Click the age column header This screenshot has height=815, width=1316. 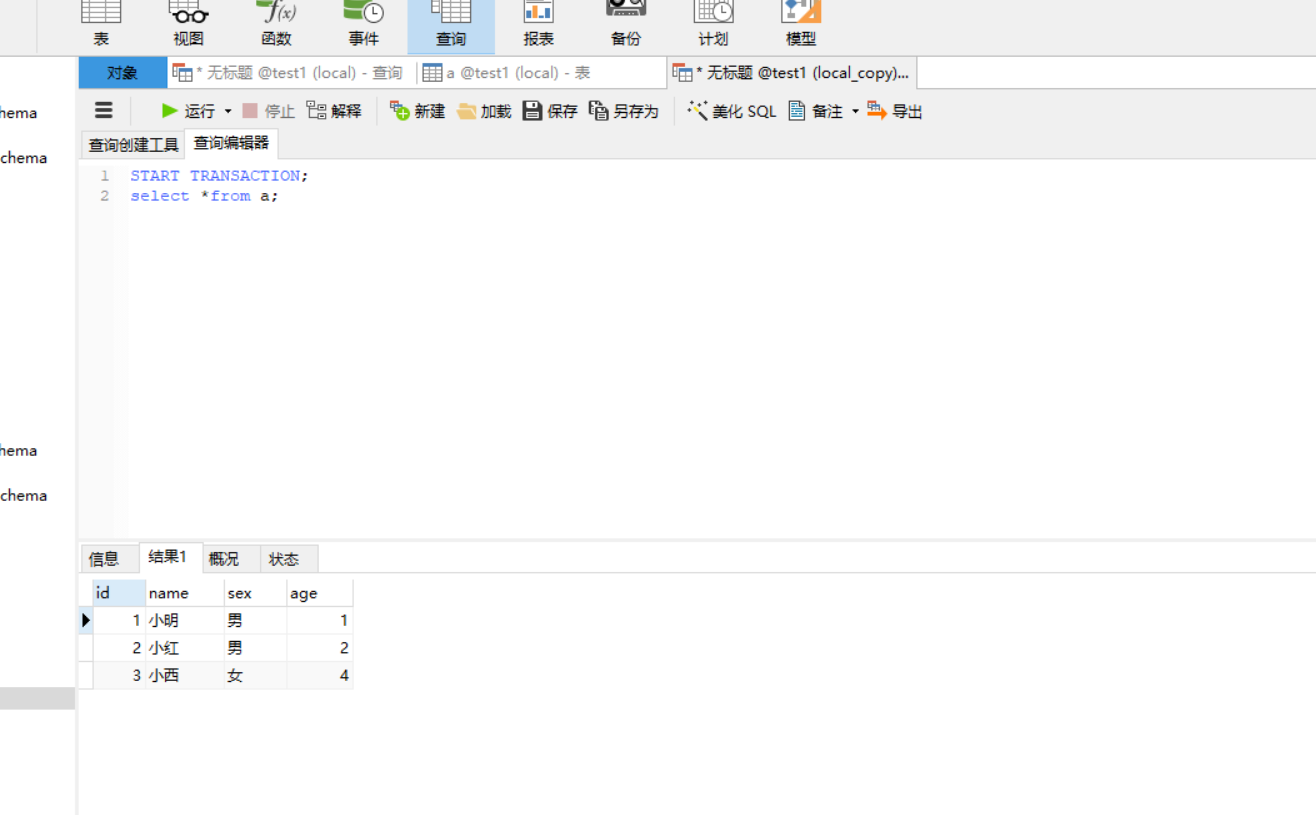click(319, 593)
